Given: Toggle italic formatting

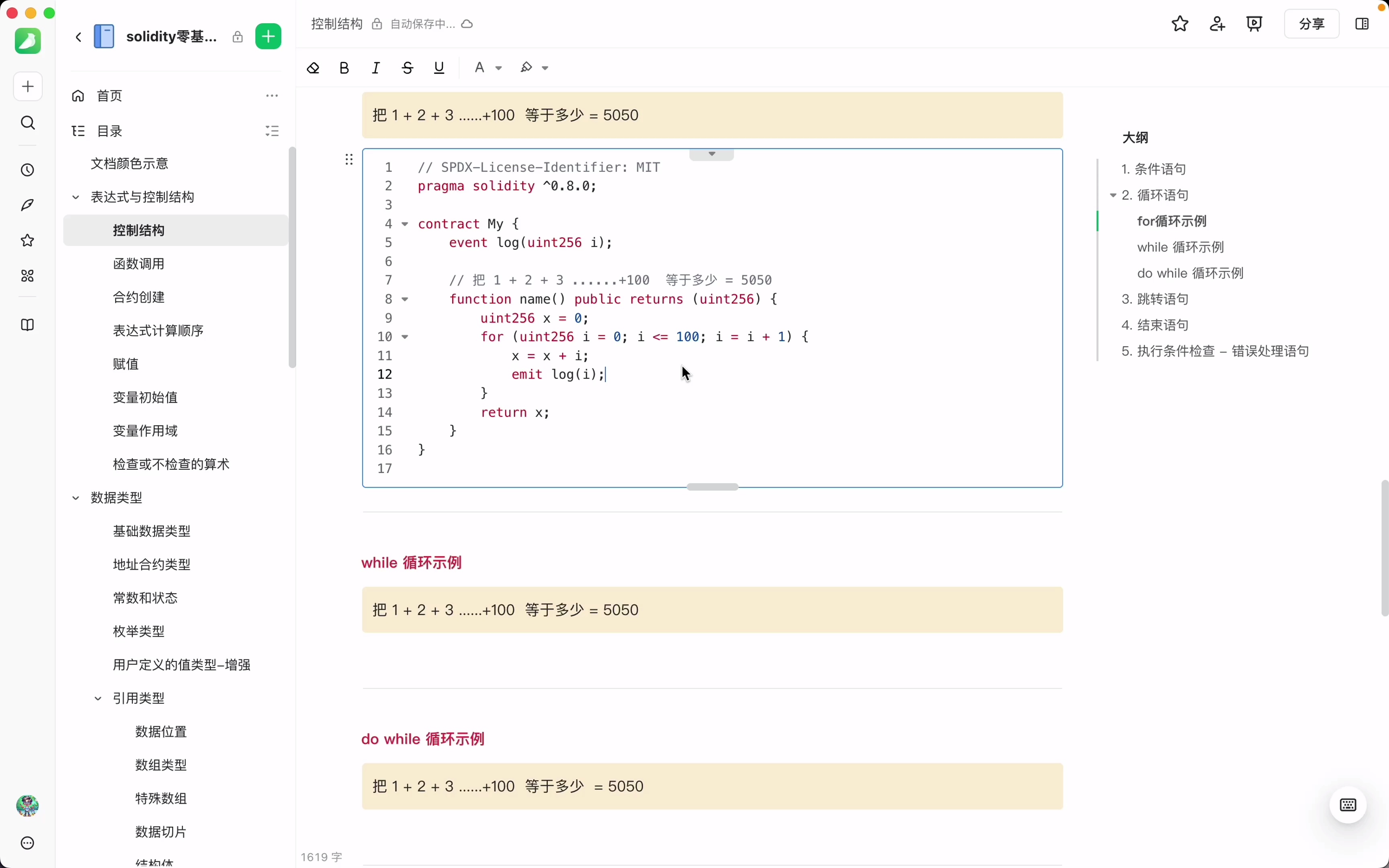Looking at the screenshot, I should [x=375, y=67].
